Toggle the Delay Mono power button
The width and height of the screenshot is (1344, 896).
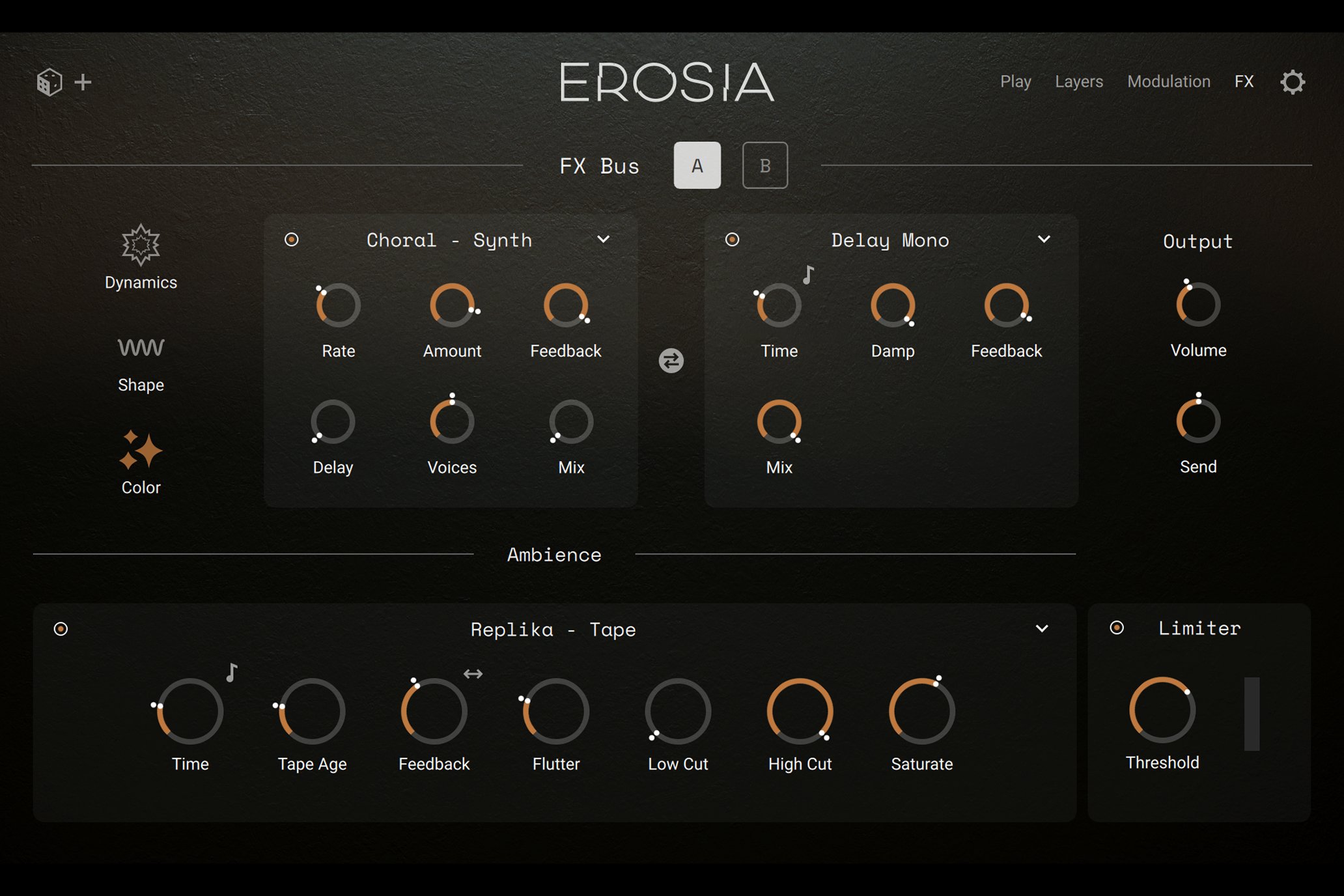pos(732,240)
